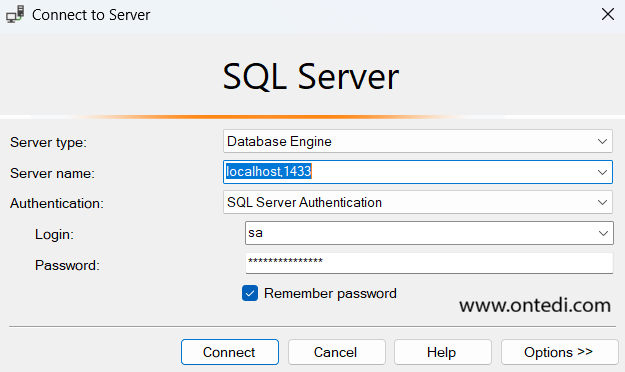Uncheck the Remember password checkbox
The image size is (625, 372).
pos(250,293)
